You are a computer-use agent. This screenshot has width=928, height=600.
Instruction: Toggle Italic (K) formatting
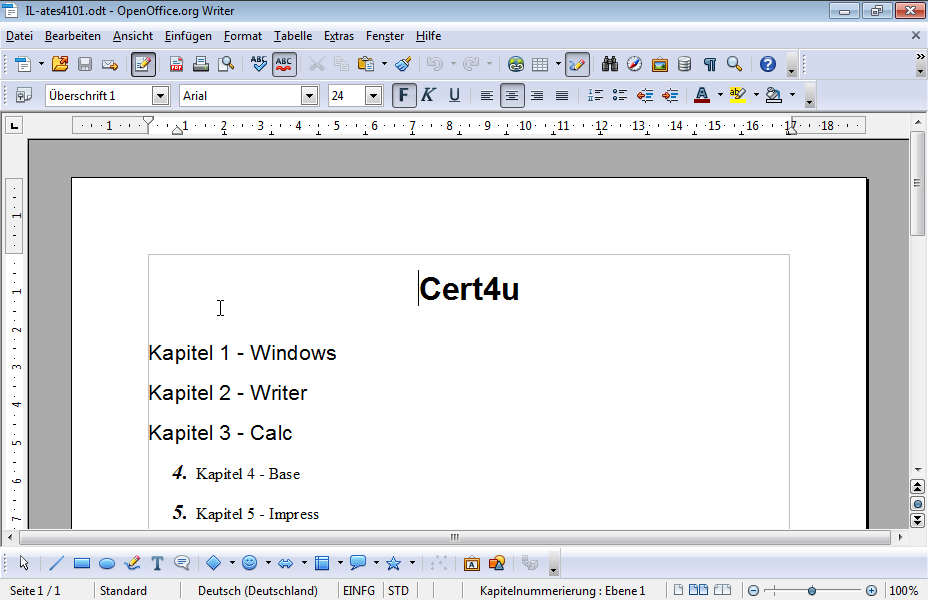tap(428, 95)
